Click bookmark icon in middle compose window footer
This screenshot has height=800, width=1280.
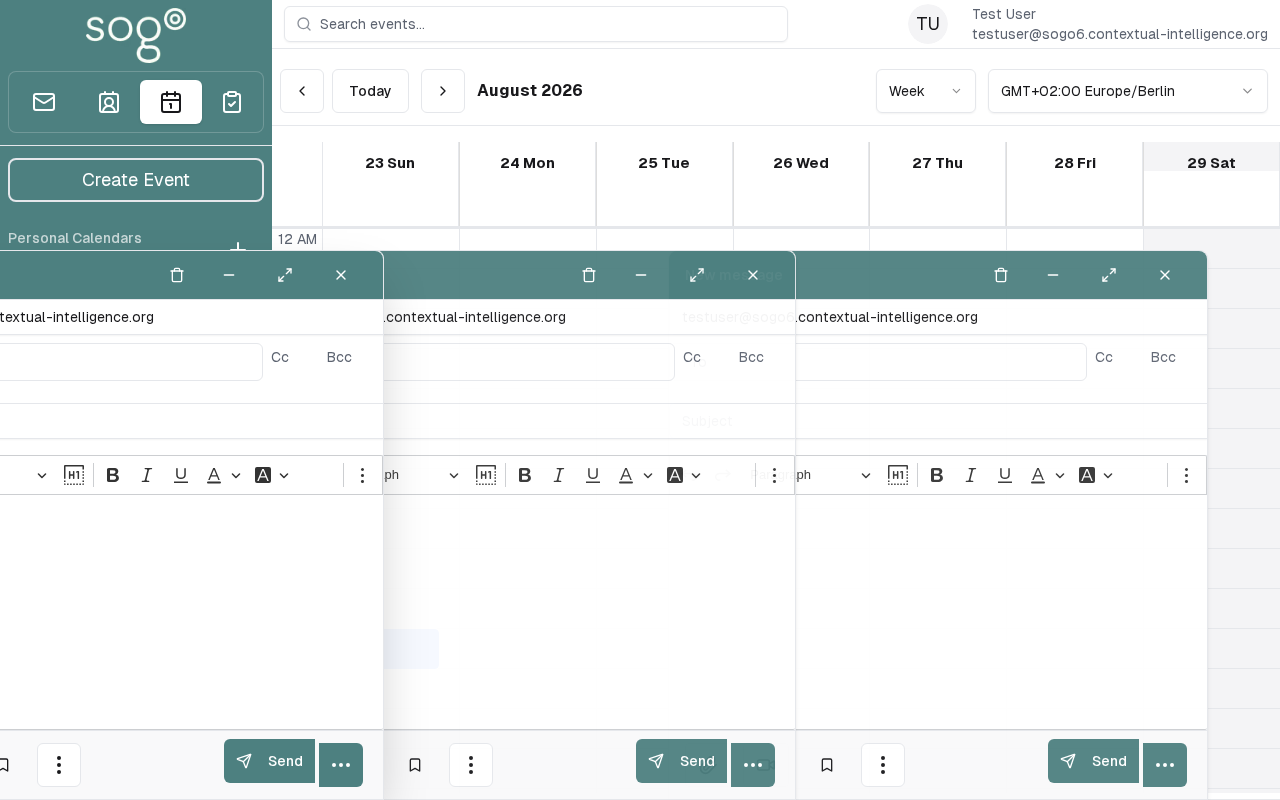415,765
